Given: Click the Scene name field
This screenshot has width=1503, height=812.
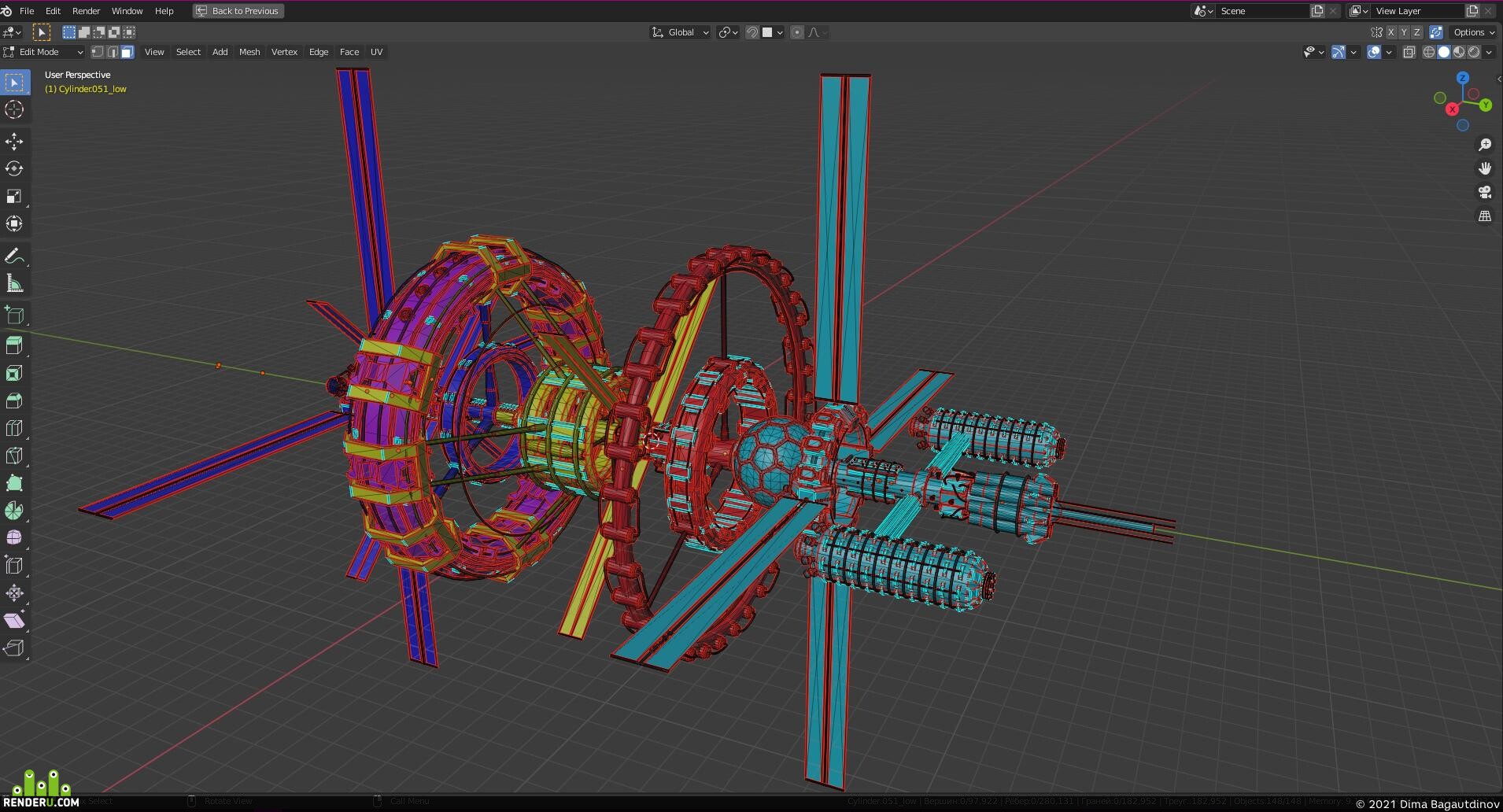Looking at the screenshot, I should tap(1261, 11).
